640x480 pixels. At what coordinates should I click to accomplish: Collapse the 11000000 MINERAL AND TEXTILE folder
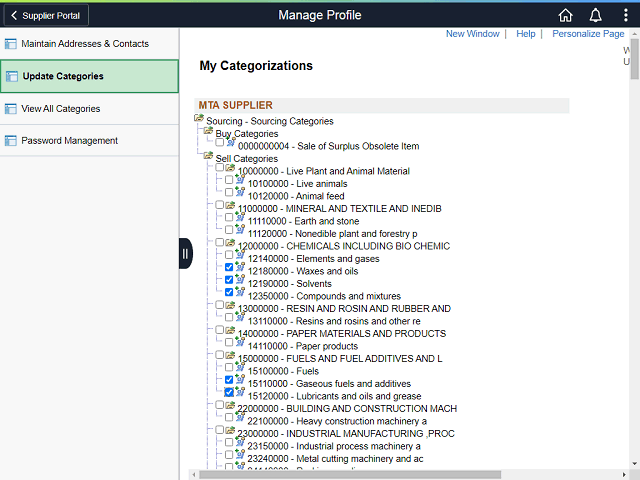[x=230, y=205]
